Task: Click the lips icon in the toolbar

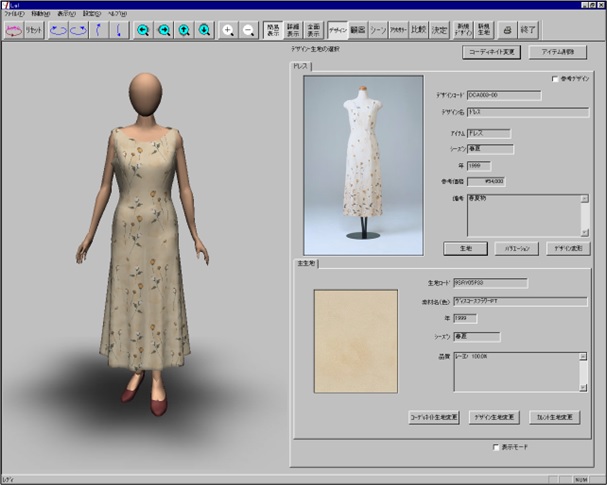Action: click(x=14, y=31)
